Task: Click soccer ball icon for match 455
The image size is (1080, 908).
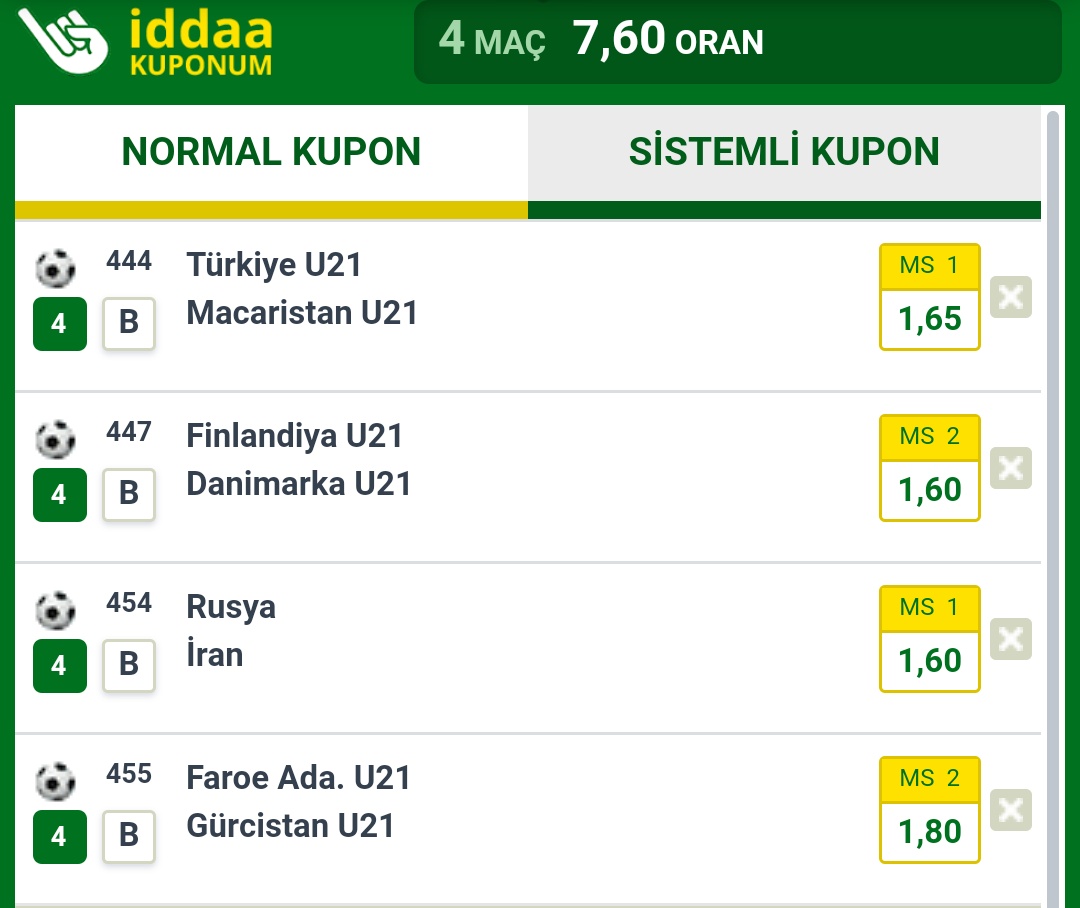Action: point(55,781)
